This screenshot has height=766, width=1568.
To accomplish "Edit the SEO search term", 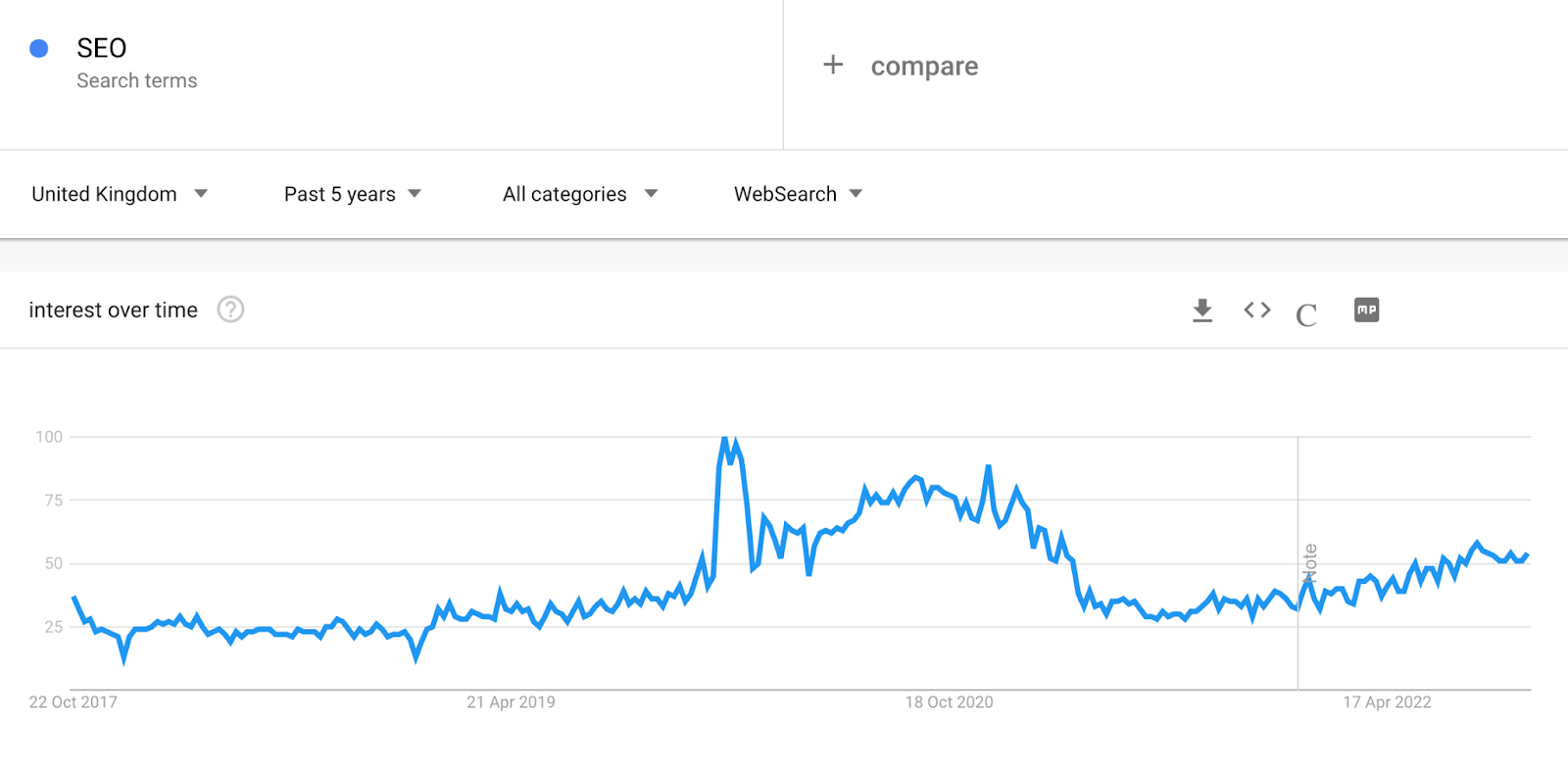I will (102, 48).
